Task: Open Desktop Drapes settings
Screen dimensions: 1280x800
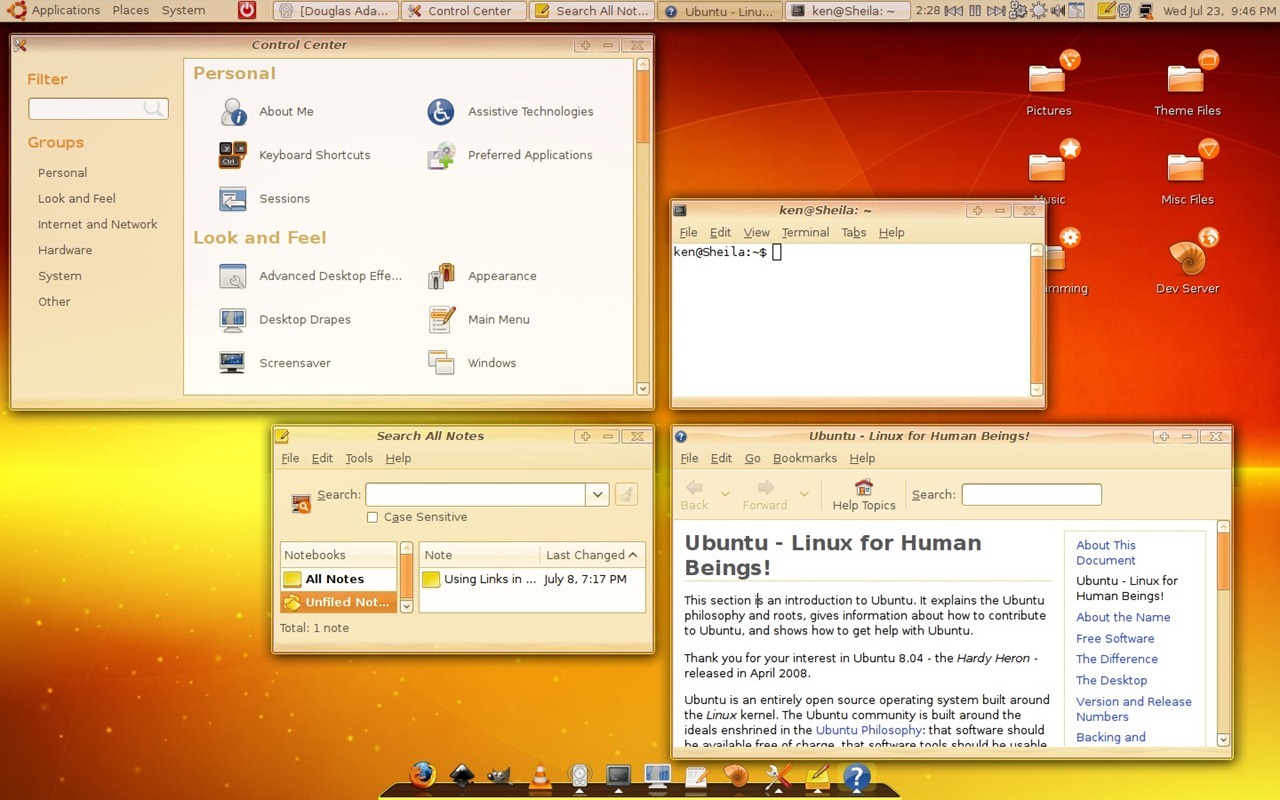Action: click(x=285, y=320)
